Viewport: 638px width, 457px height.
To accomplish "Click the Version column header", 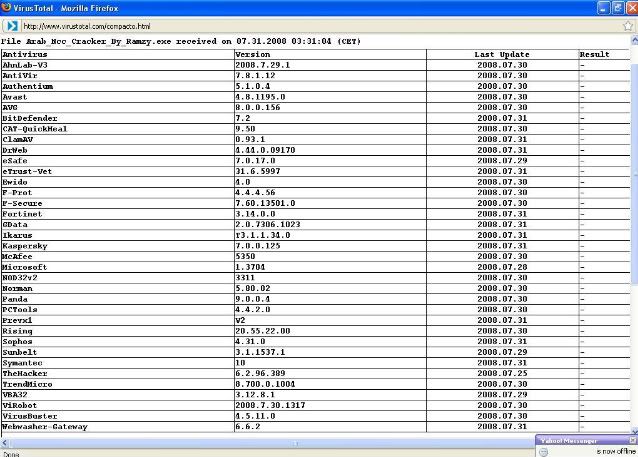I will tap(253, 55).
